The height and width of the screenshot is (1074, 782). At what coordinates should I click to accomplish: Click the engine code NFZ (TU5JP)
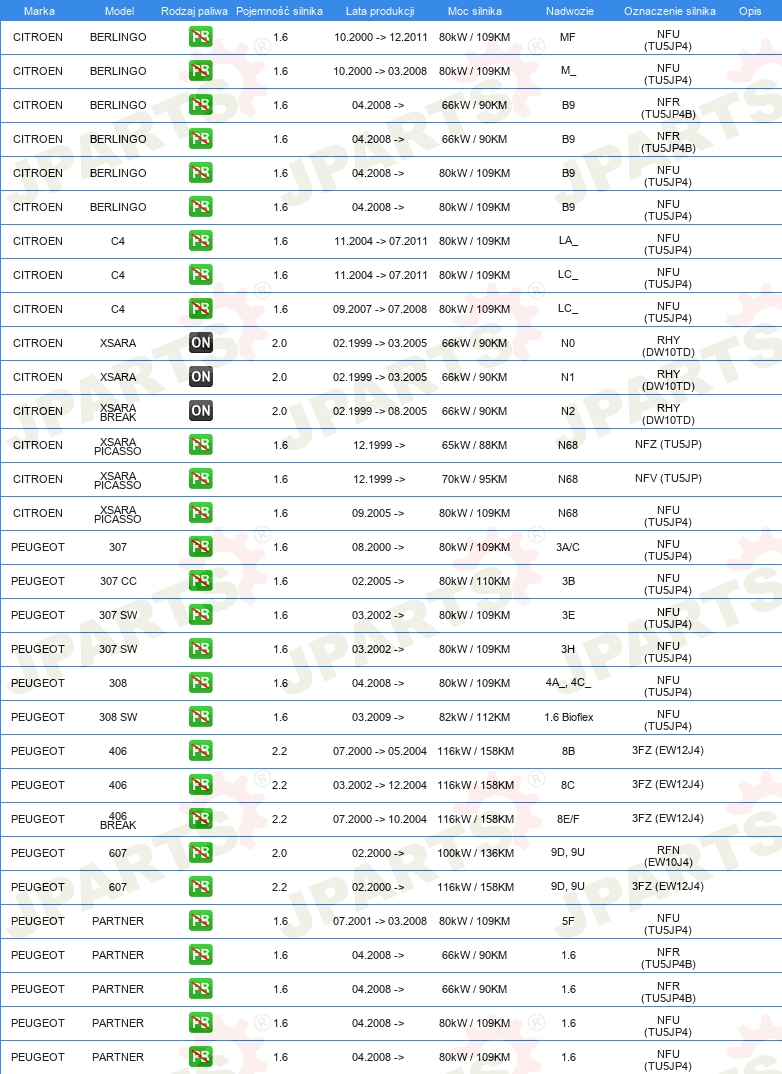tap(668, 444)
